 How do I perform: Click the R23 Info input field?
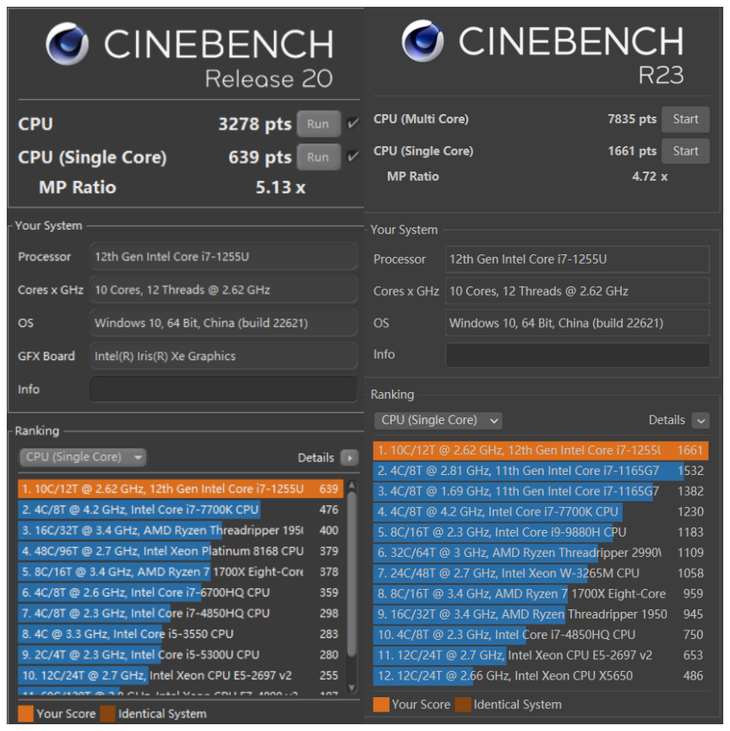(x=578, y=355)
